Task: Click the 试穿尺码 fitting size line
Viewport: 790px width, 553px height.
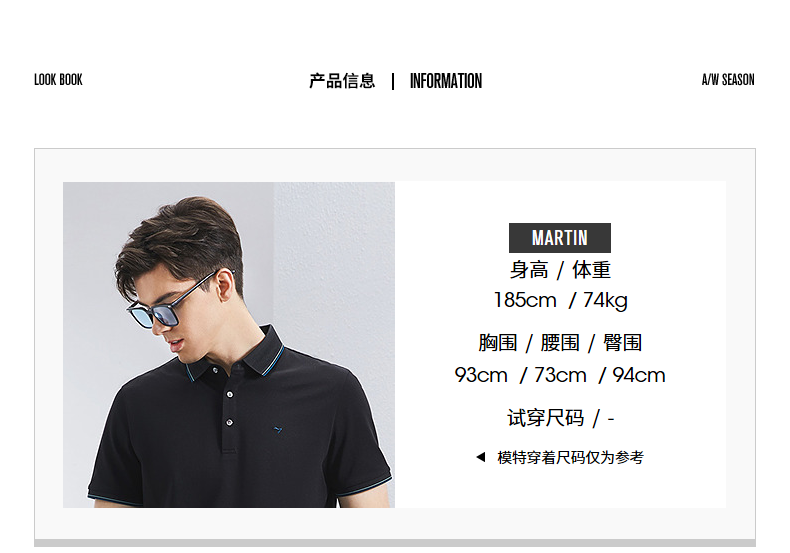Action: click(560, 418)
